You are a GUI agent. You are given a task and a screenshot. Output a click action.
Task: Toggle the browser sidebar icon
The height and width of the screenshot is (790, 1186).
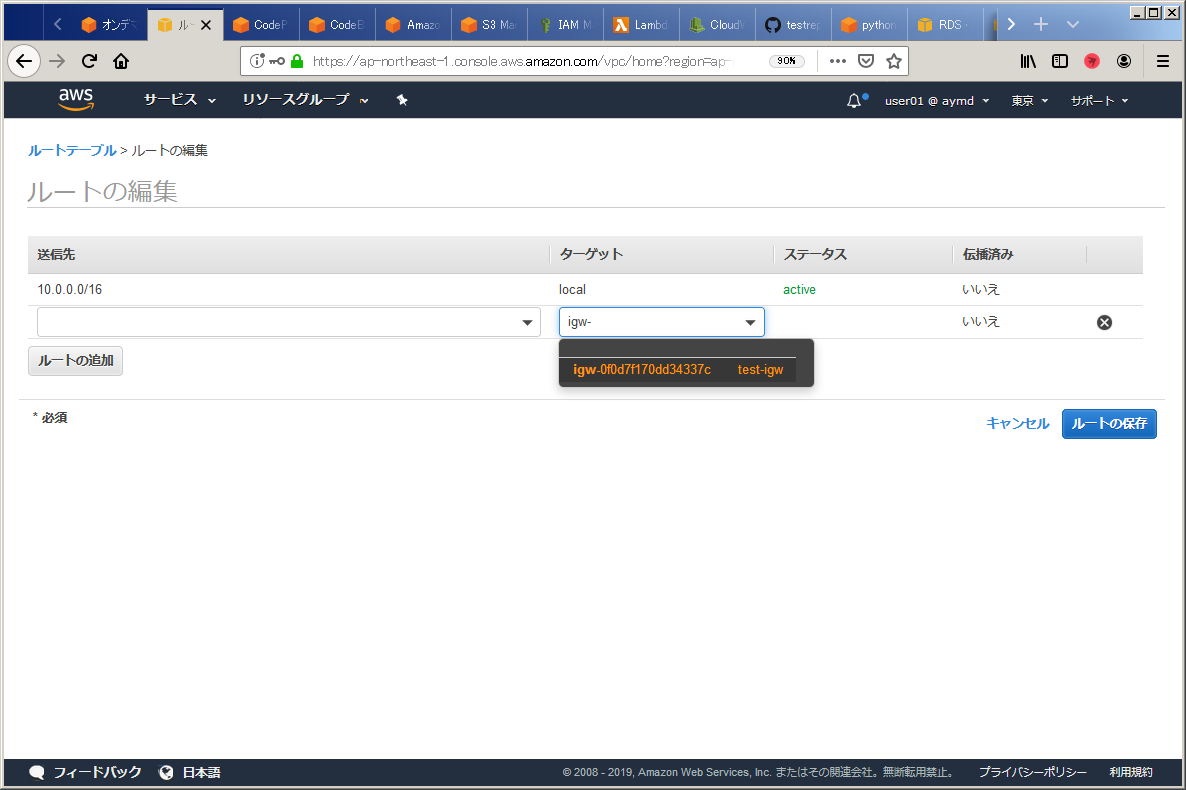pyautogui.click(x=1060, y=61)
